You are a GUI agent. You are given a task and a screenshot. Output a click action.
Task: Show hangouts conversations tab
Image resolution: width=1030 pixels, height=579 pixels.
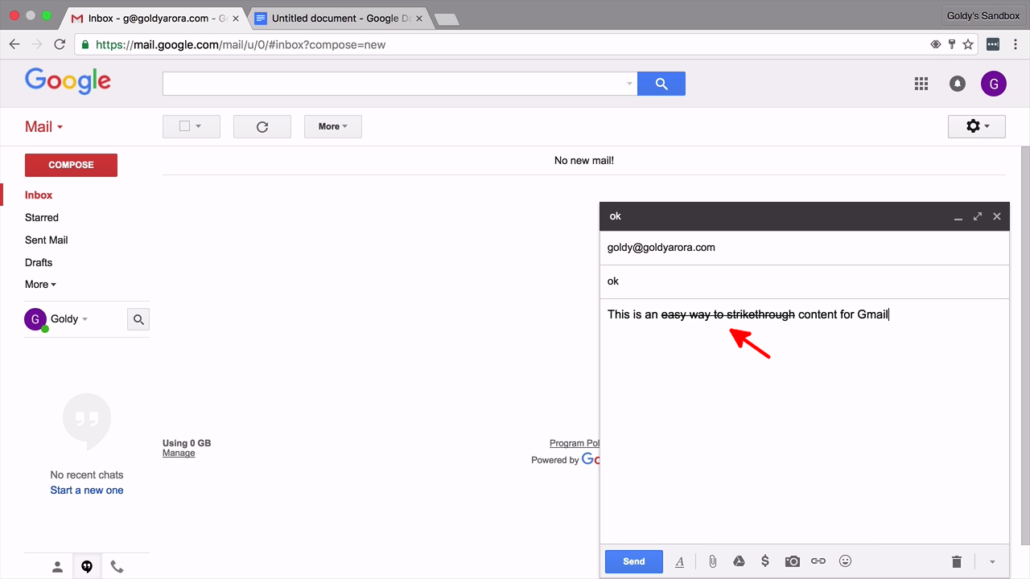87,567
